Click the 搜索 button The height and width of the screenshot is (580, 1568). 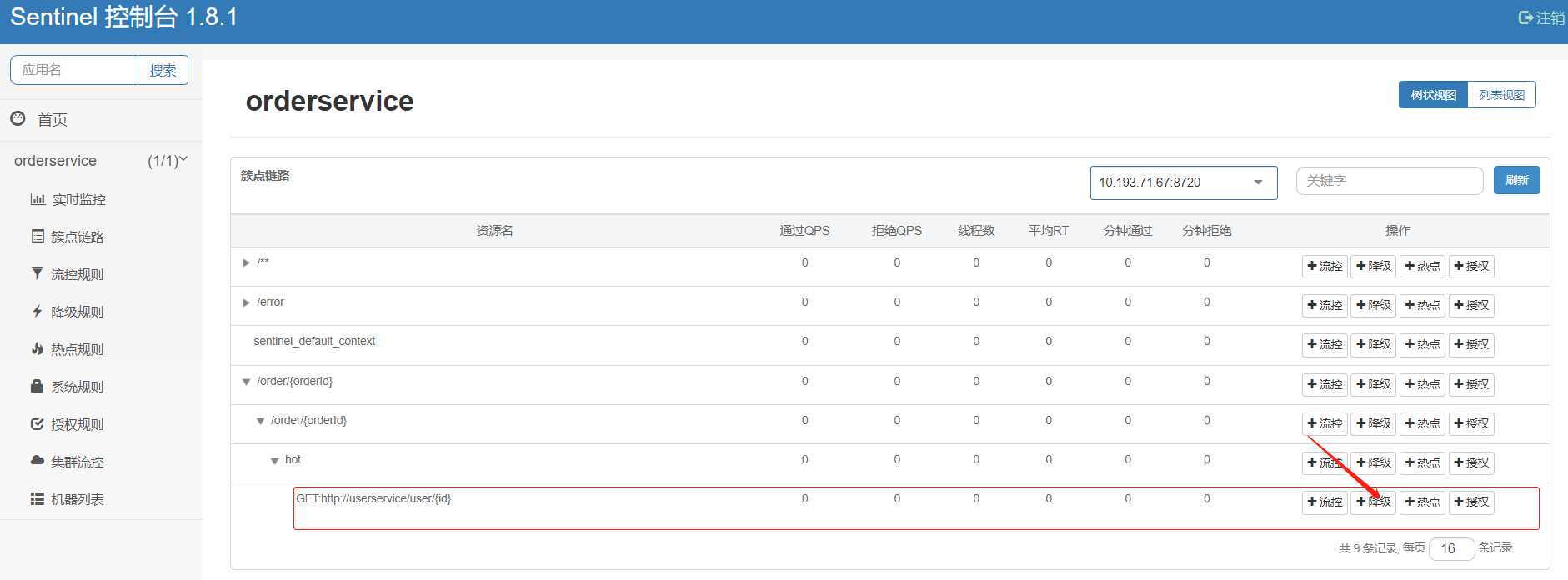point(163,70)
